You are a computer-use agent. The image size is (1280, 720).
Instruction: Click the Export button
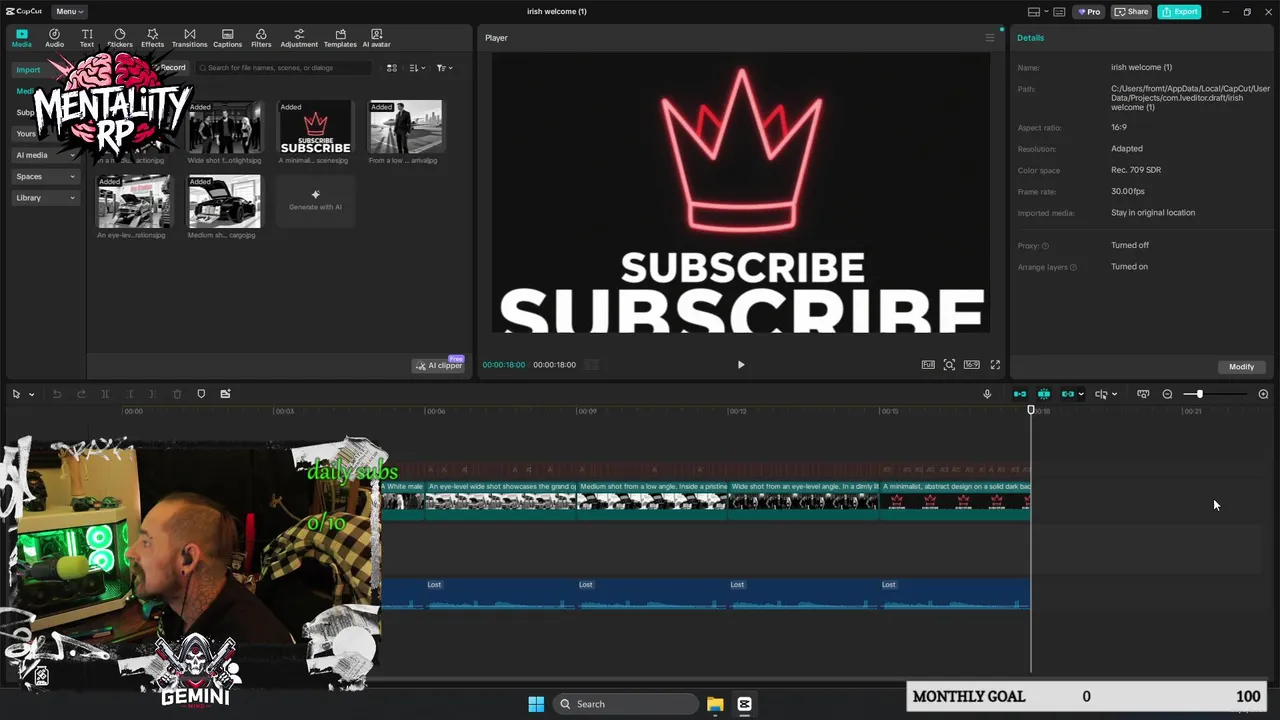point(1179,12)
